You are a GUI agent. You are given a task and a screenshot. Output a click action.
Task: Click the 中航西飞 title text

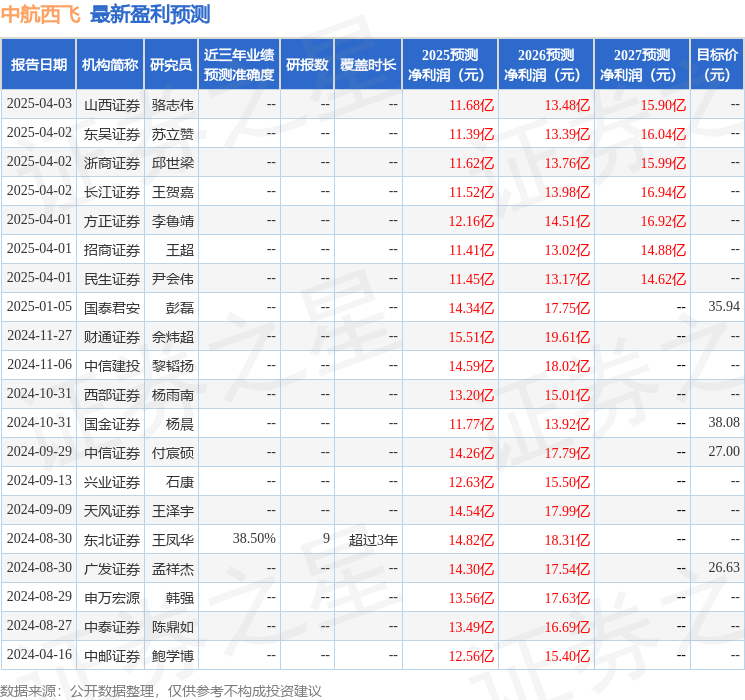41,14
